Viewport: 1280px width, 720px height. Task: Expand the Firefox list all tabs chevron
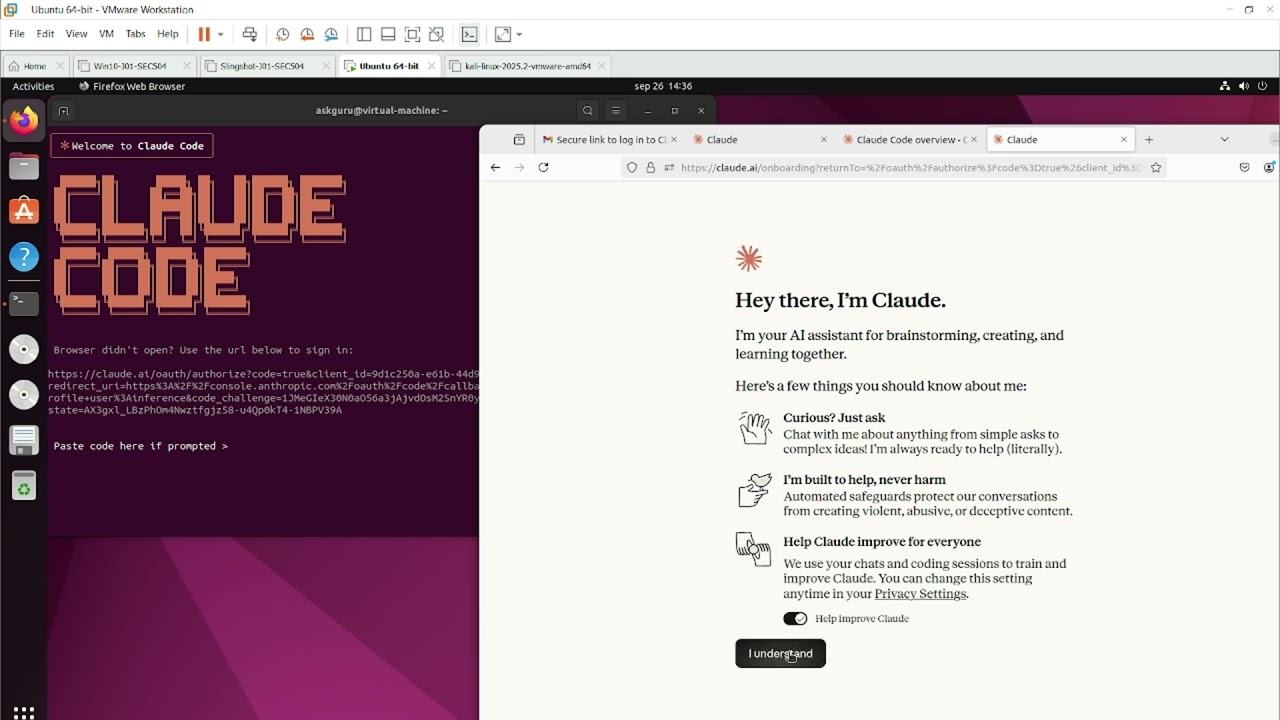pyautogui.click(x=1224, y=140)
